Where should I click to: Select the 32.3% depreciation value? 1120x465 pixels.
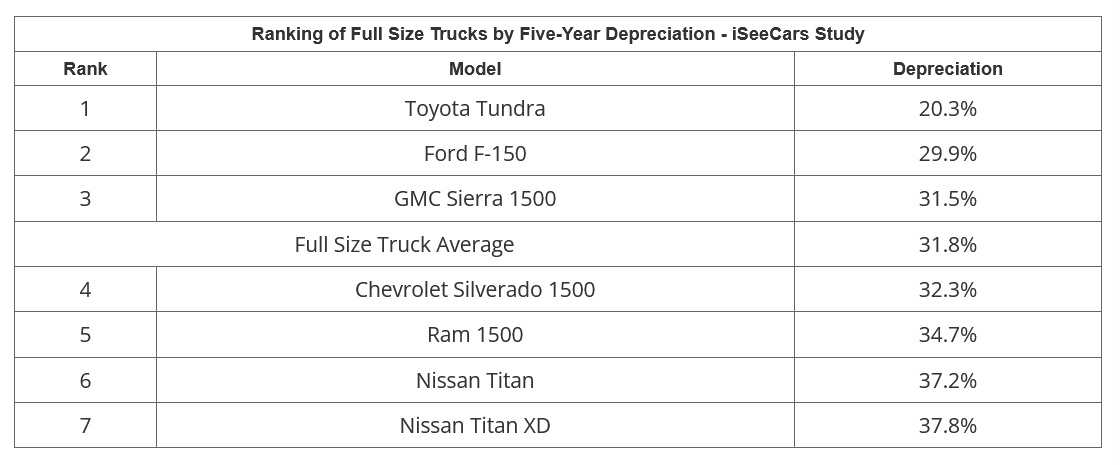947,289
